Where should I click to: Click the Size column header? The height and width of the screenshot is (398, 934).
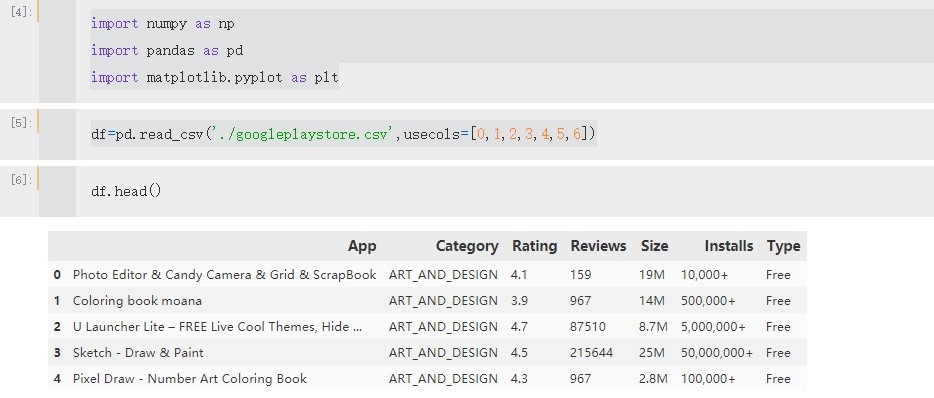click(x=654, y=246)
